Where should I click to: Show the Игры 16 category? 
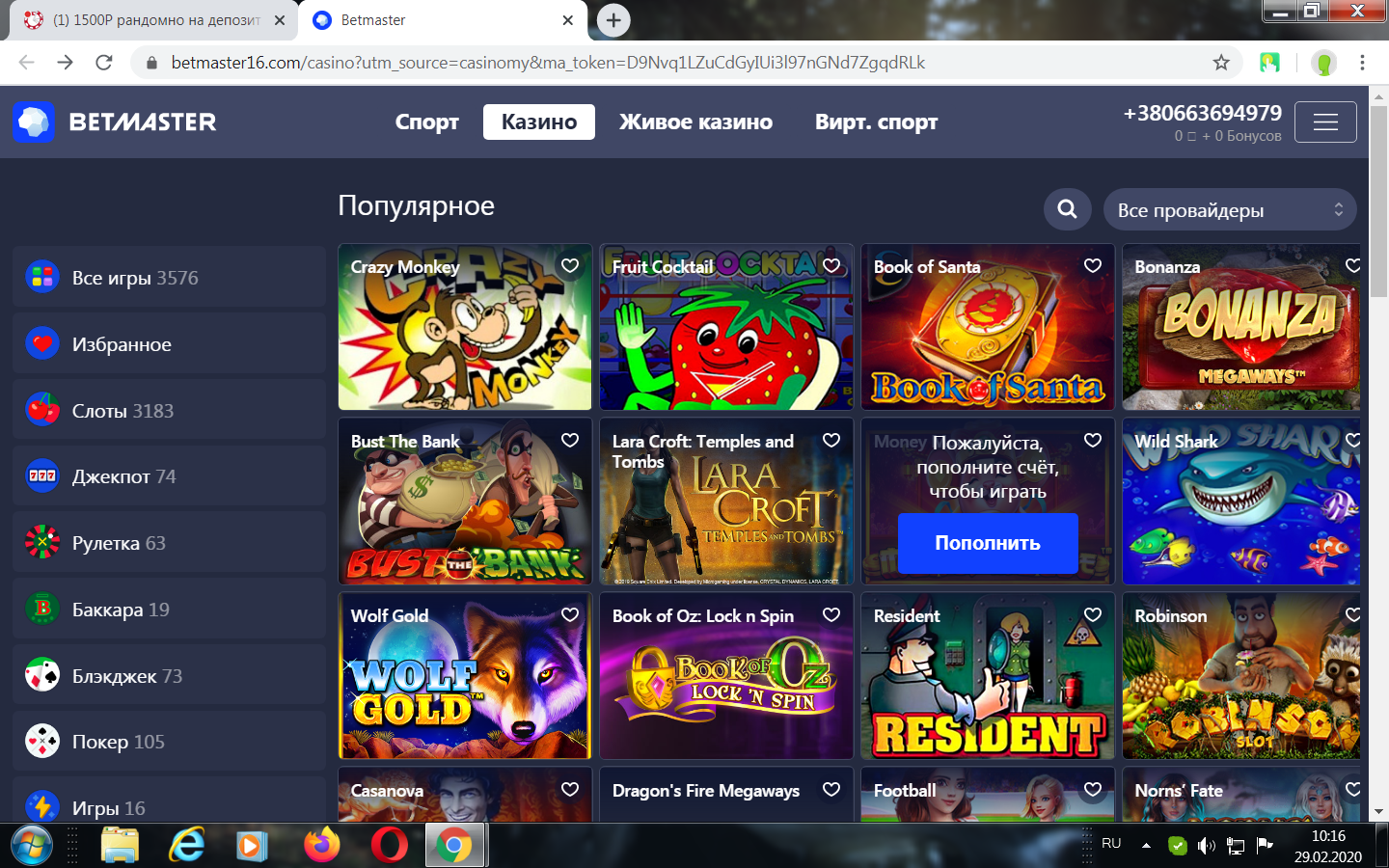[x=170, y=800]
